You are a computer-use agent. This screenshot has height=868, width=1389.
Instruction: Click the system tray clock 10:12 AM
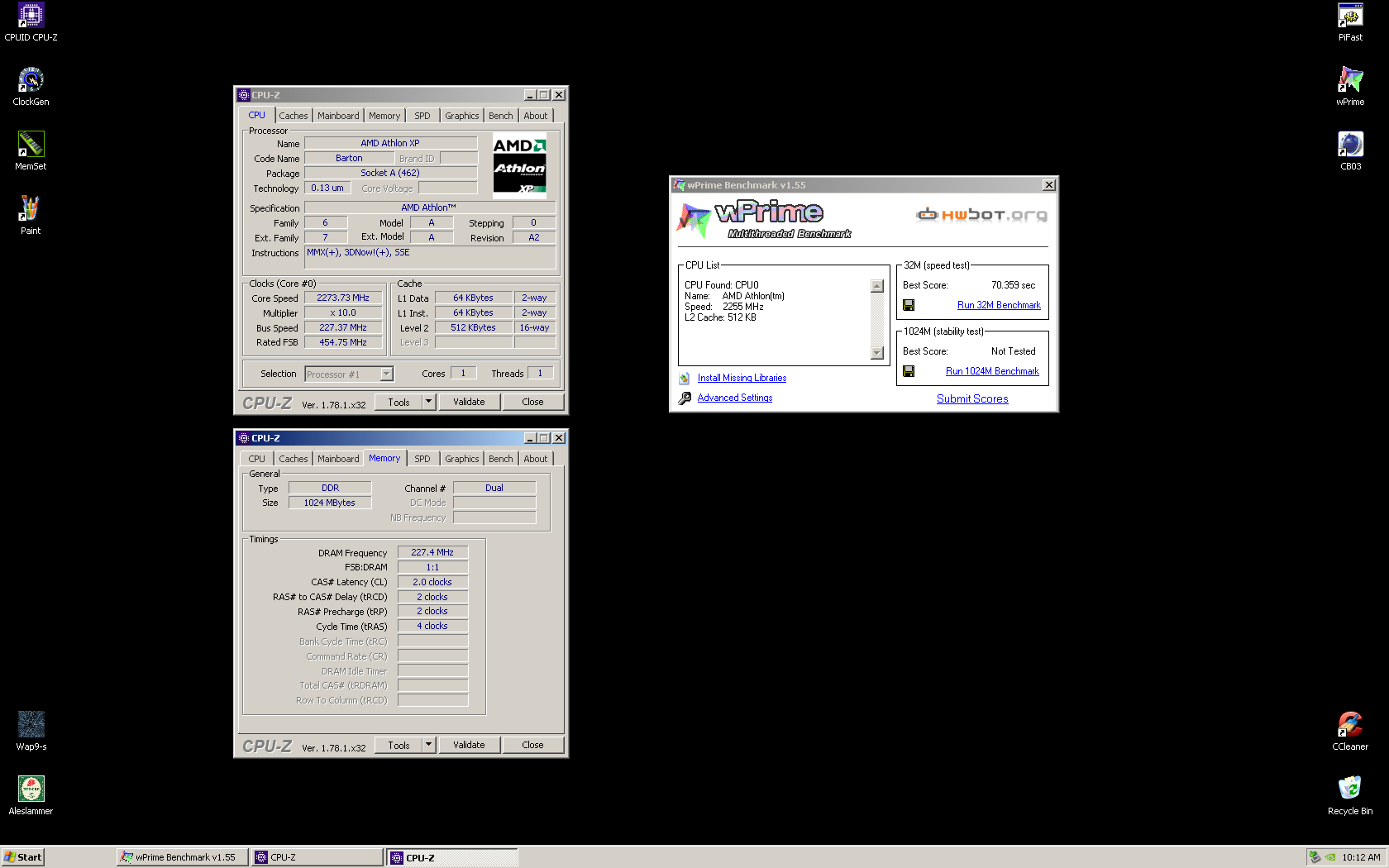point(1361,857)
